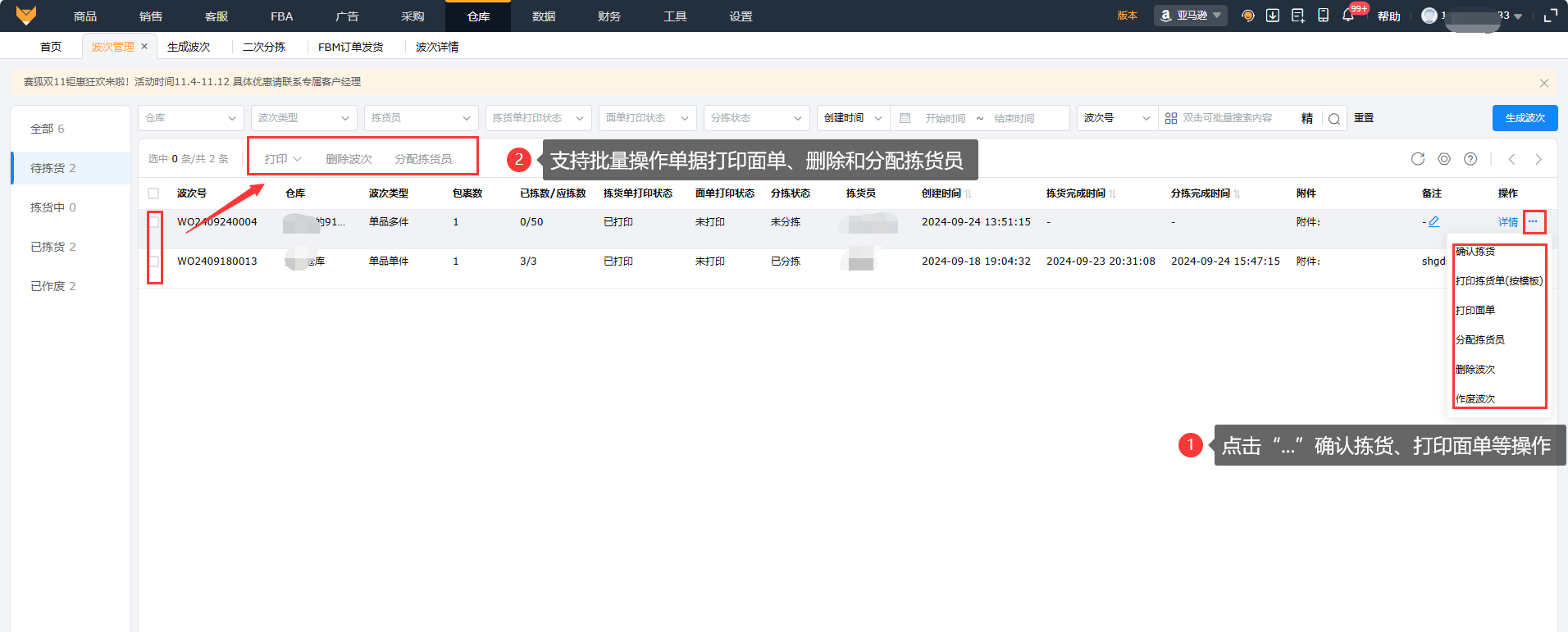This screenshot has height=632, width=1568.
Task: Tick the select-all checkbox in table header
Action: [153, 193]
